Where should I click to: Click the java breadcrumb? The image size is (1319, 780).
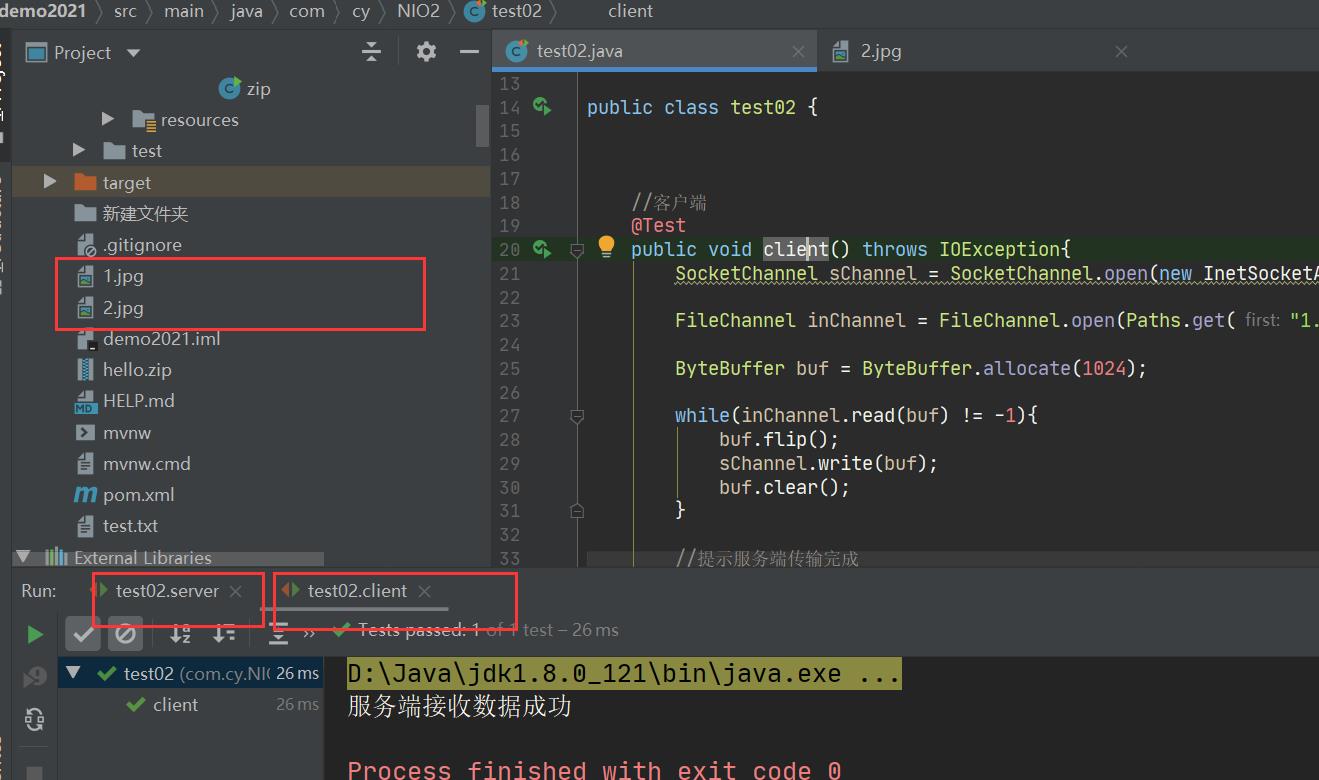[246, 11]
